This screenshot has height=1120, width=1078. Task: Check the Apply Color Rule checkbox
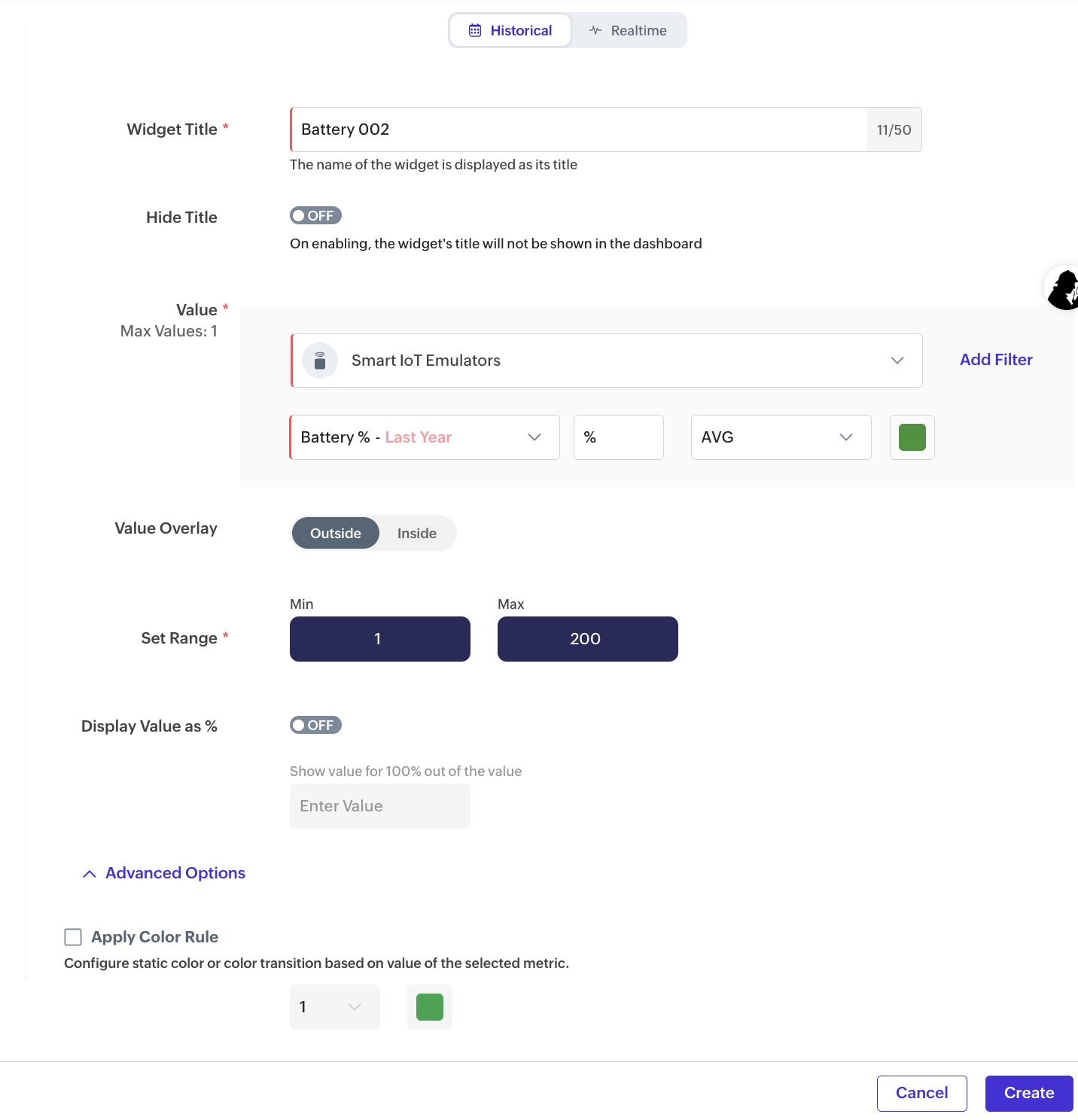tap(73, 937)
